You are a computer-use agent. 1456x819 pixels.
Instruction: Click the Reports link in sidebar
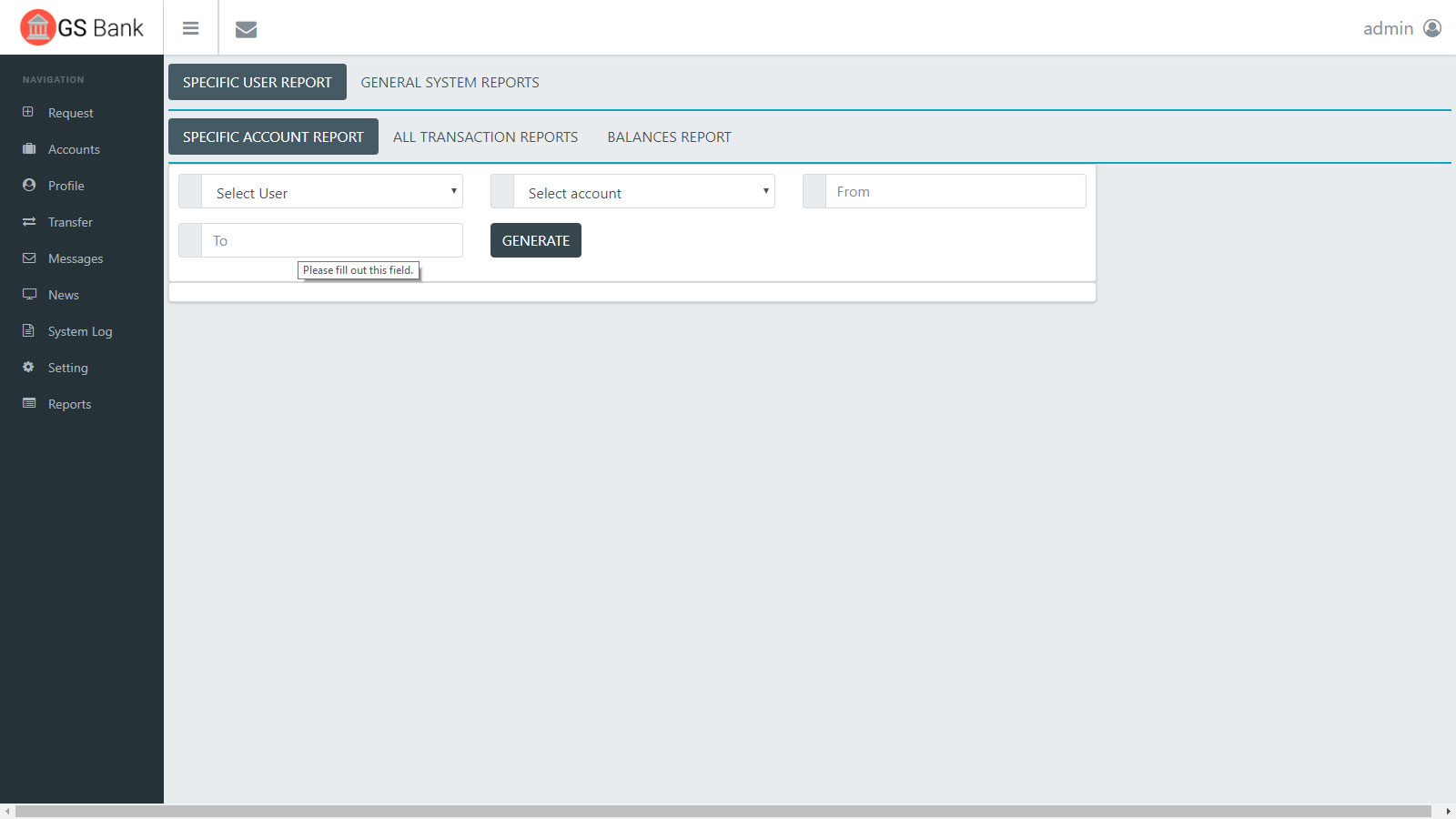pyautogui.click(x=69, y=404)
